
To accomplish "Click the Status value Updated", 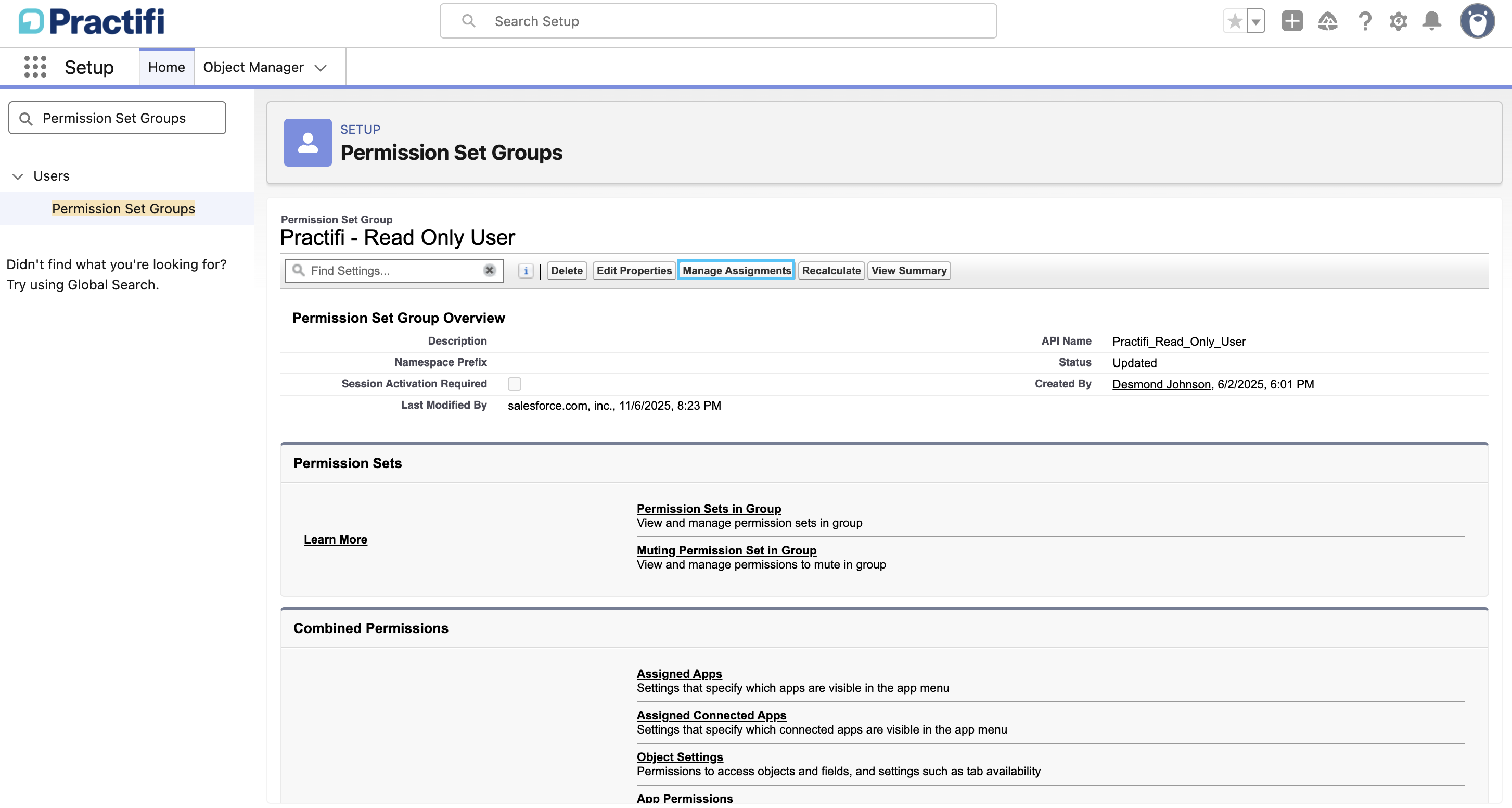I will coord(1135,363).
